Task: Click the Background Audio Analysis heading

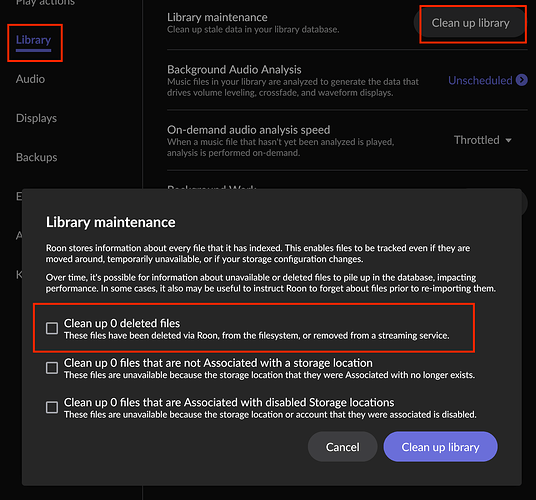Action: coord(234,70)
